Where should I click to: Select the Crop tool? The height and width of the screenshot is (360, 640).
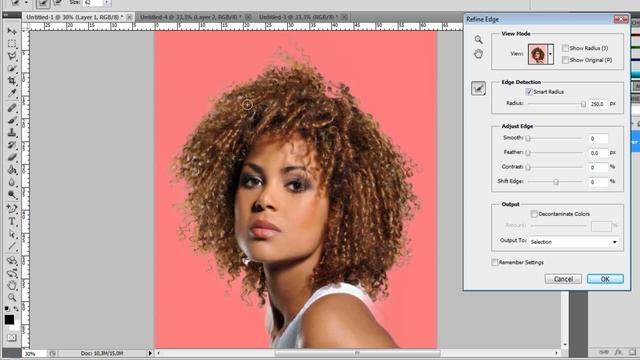tap(12, 81)
